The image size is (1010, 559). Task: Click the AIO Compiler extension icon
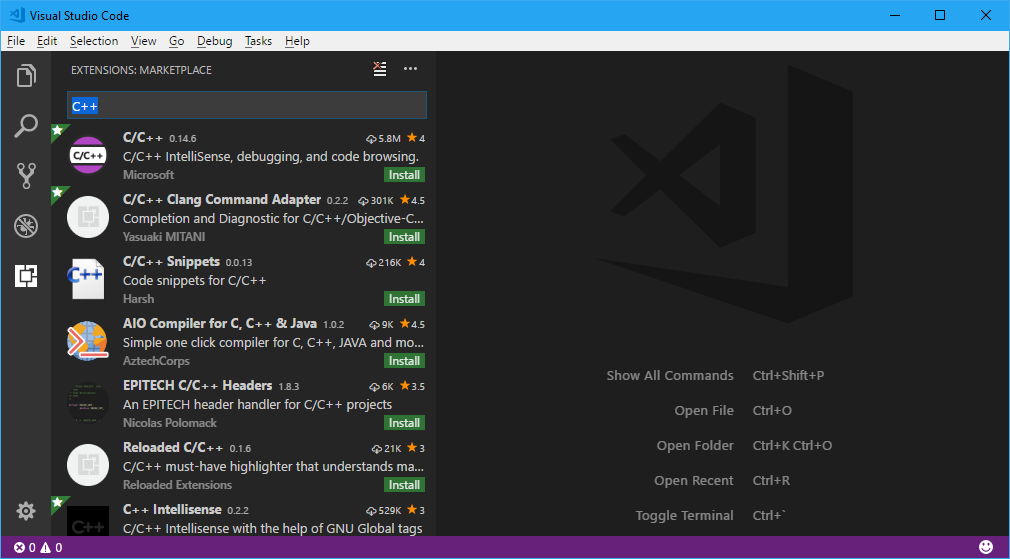[x=88, y=341]
